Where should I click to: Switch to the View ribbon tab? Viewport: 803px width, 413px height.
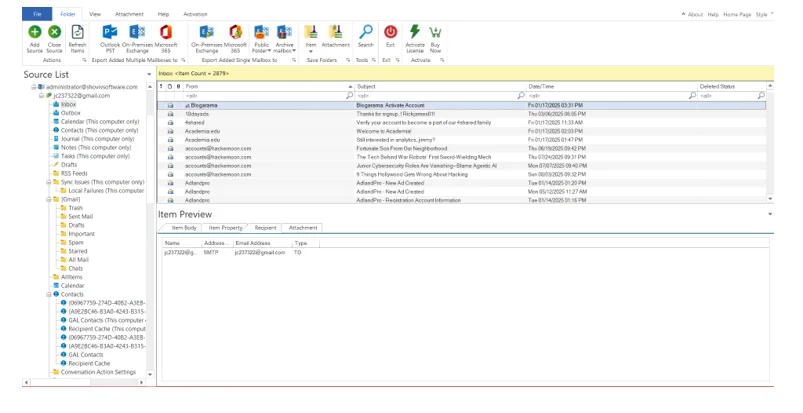click(x=95, y=14)
